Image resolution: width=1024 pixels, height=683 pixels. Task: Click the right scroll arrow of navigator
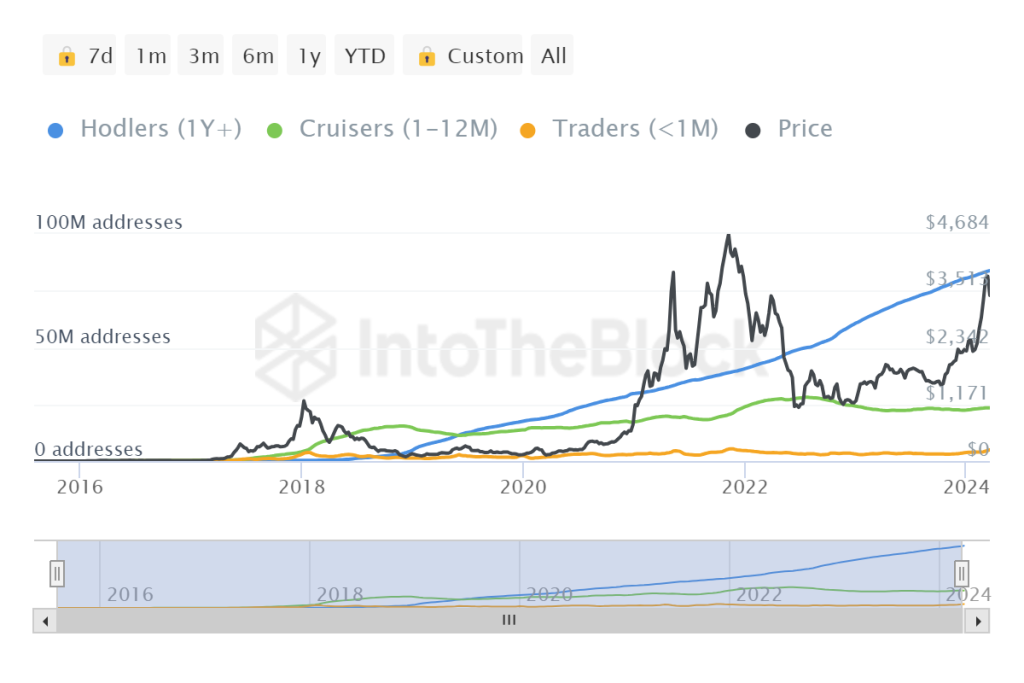point(979,620)
